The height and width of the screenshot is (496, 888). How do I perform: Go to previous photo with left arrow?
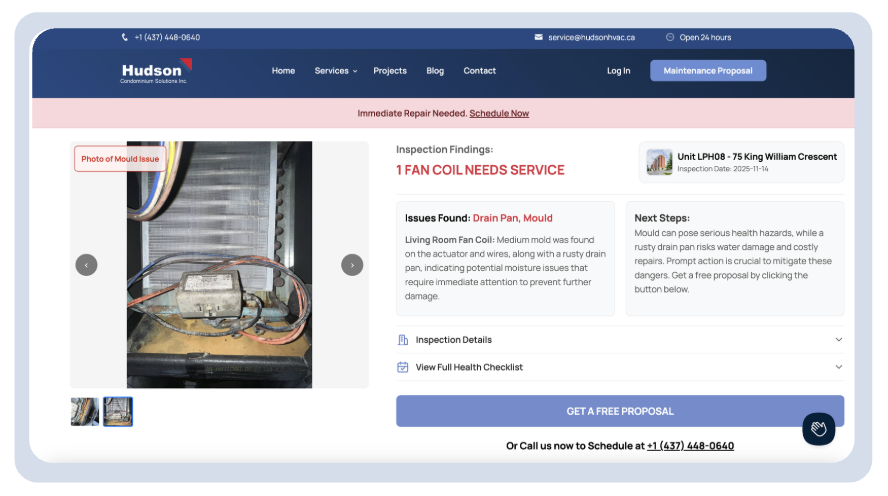[x=87, y=265]
